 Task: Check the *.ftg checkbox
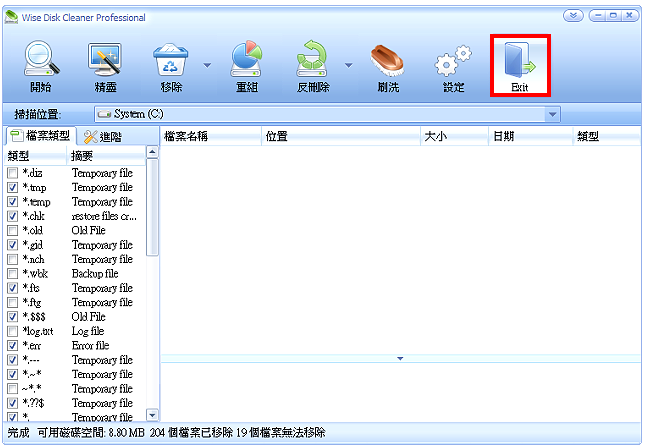(13, 302)
